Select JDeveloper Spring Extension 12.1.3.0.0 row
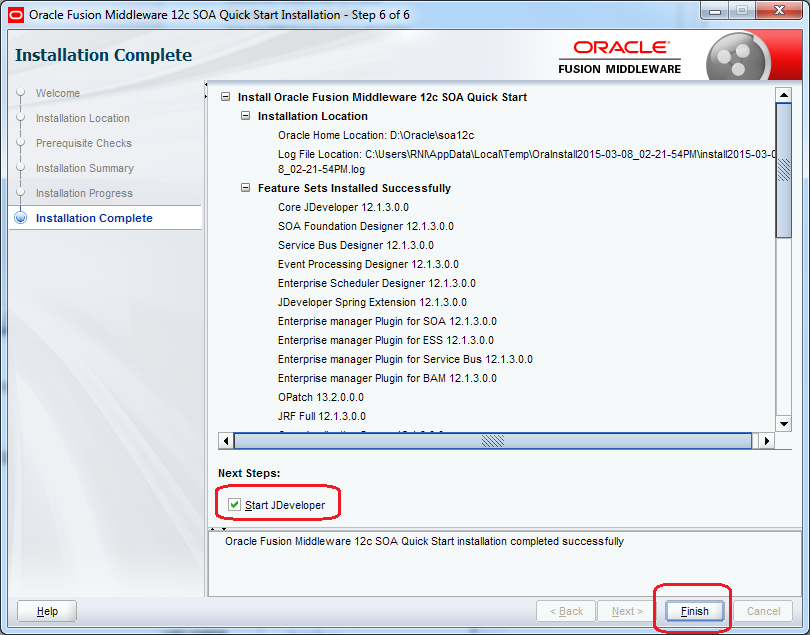810x635 pixels. click(x=372, y=302)
